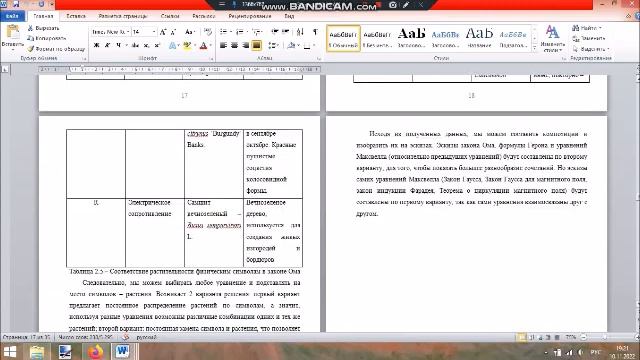Increase paragraph indent
The width and height of the screenshot is (640, 360).
click(x=285, y=31)
